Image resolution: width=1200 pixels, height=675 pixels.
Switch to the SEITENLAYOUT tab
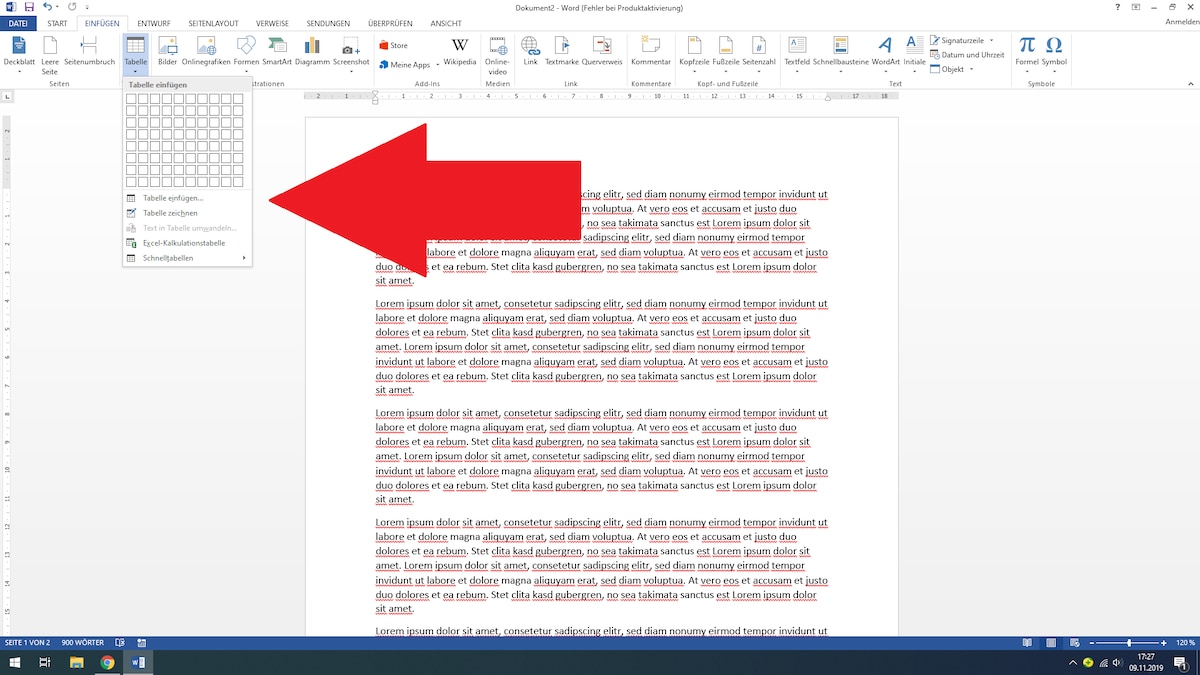click(213, 23)
